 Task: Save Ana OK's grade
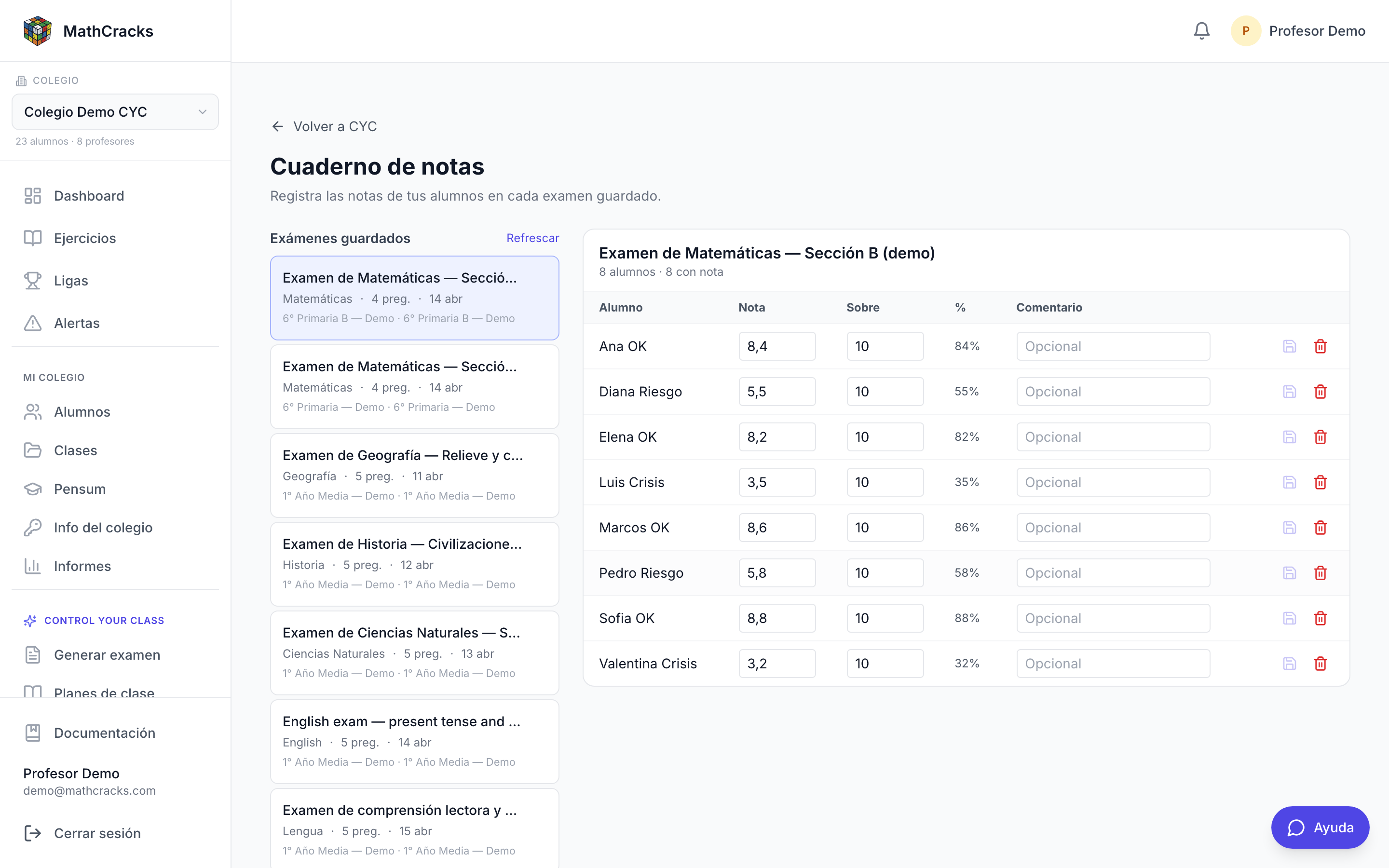pos(1289,346)
